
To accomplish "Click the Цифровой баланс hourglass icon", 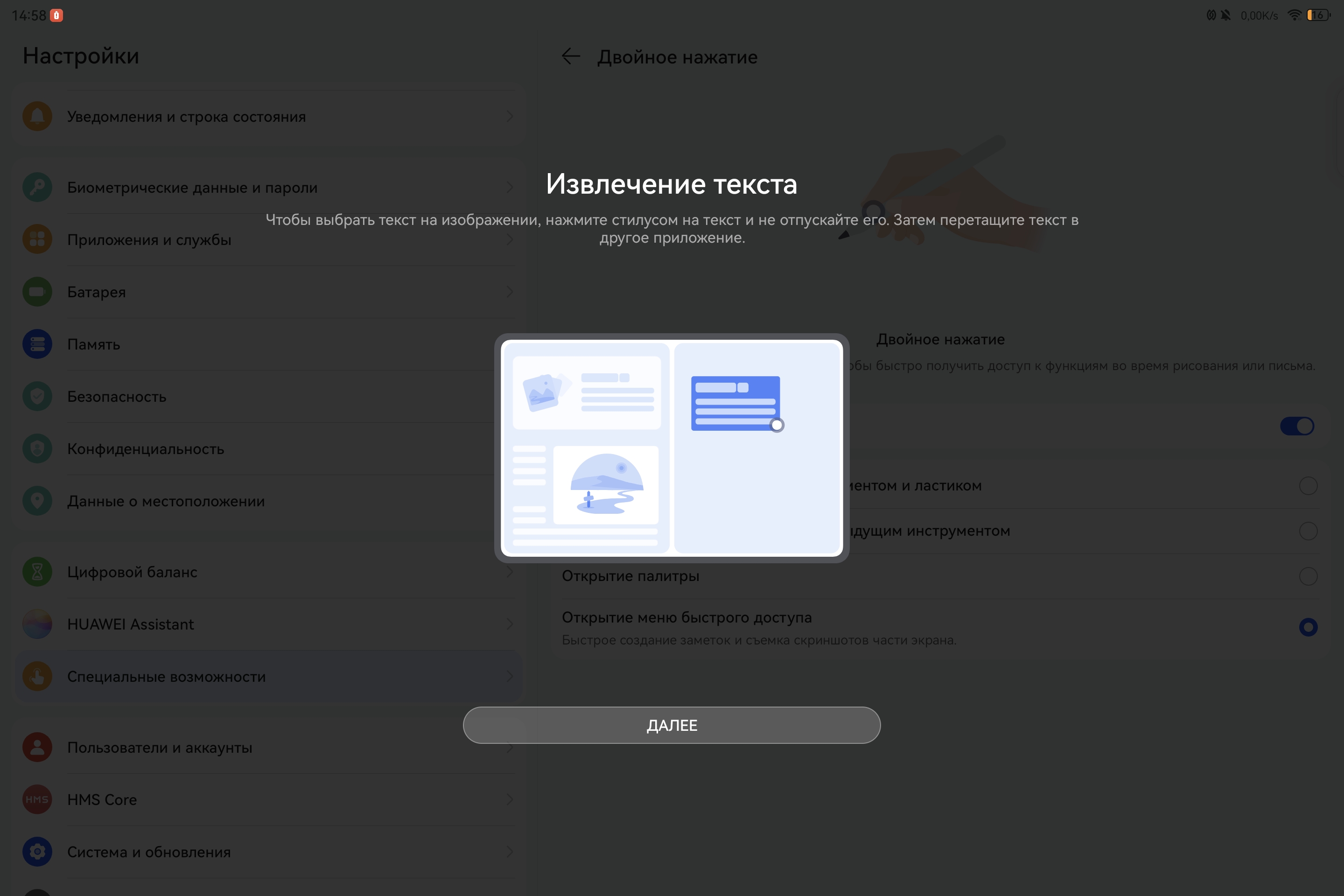I will coord(37,572).
